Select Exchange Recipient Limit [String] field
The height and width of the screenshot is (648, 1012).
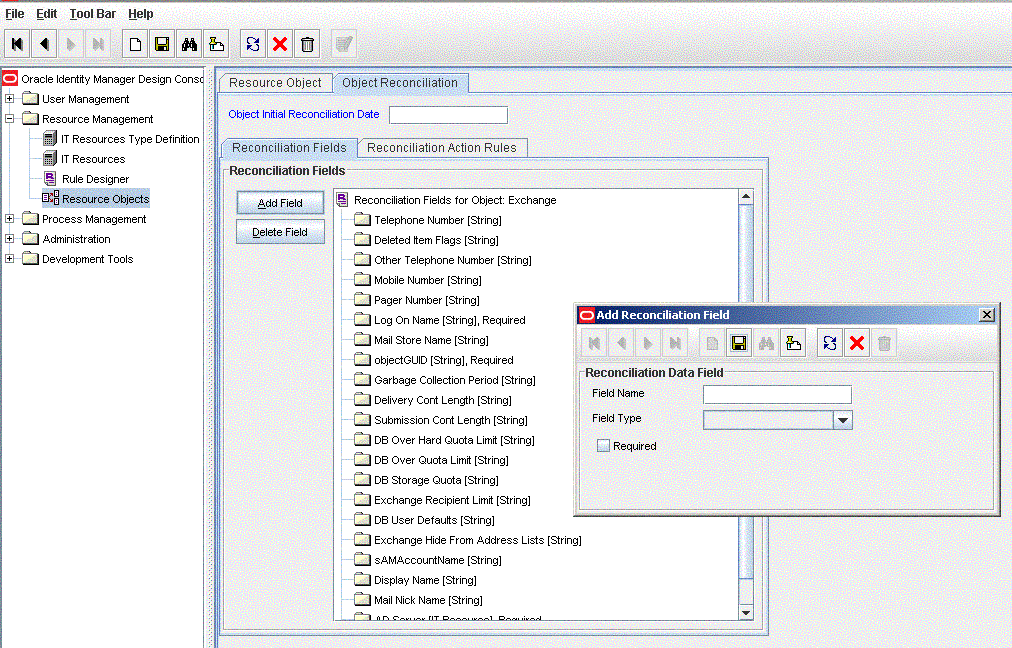452,500
